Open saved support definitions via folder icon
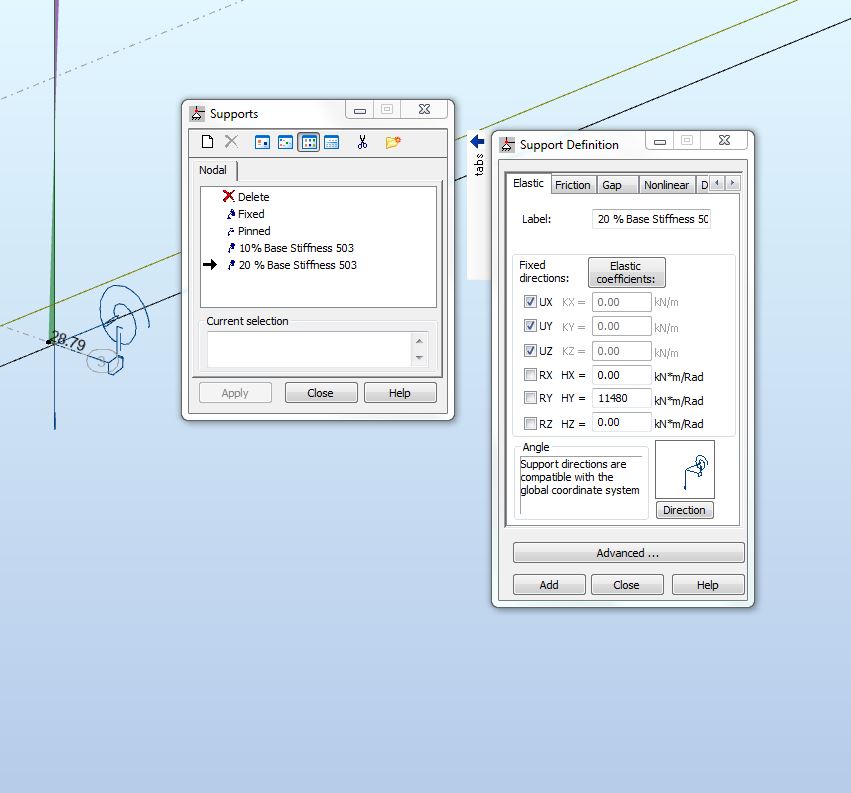Screen dimensions: 851x793 [x=392, y=143]
